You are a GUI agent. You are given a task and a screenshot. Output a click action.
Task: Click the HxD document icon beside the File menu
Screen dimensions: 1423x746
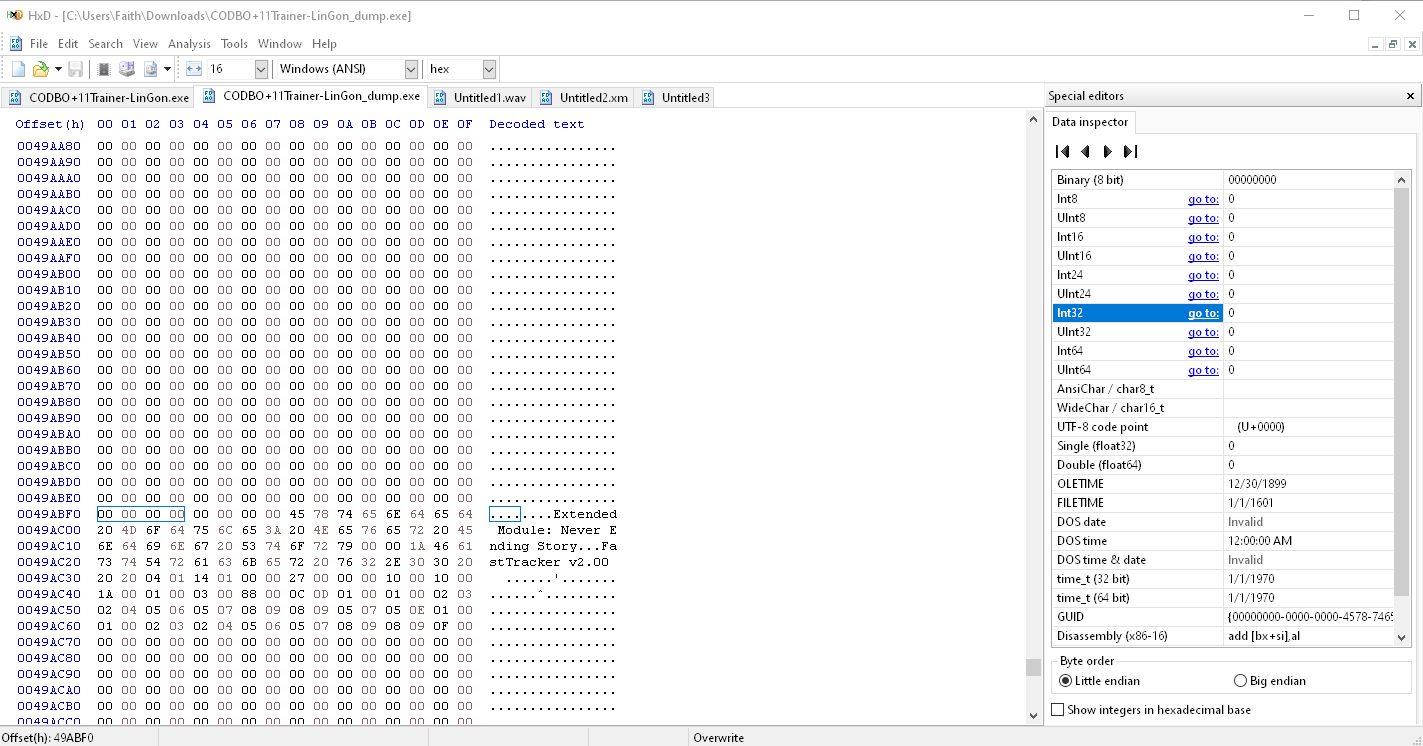tap(16, 44)
